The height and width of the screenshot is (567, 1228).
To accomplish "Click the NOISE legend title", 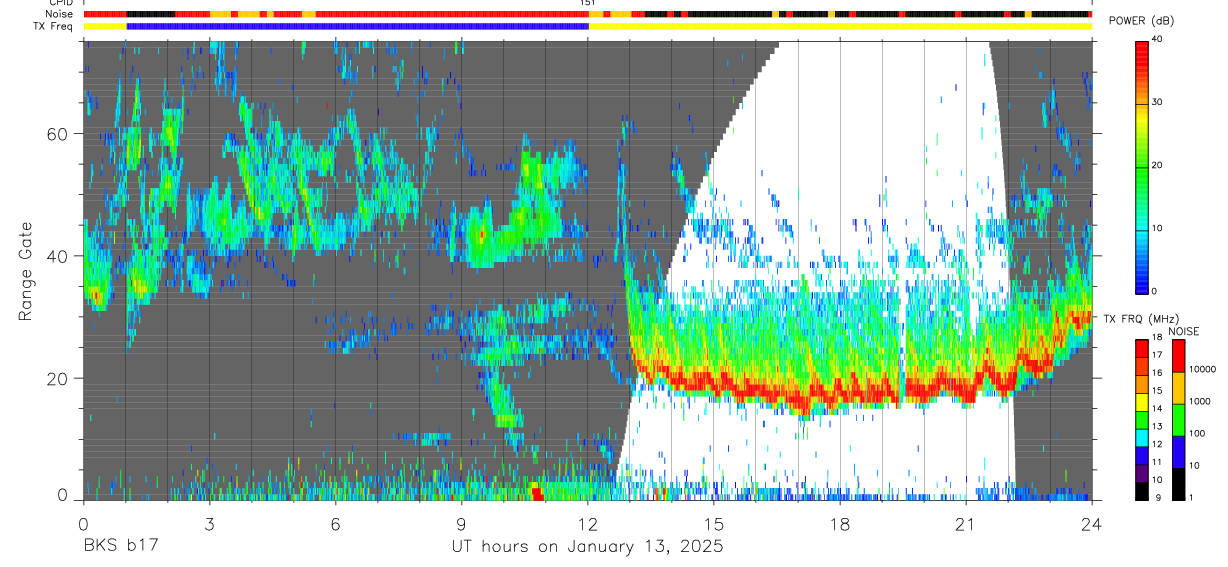I will click(x=1183, y=331).
